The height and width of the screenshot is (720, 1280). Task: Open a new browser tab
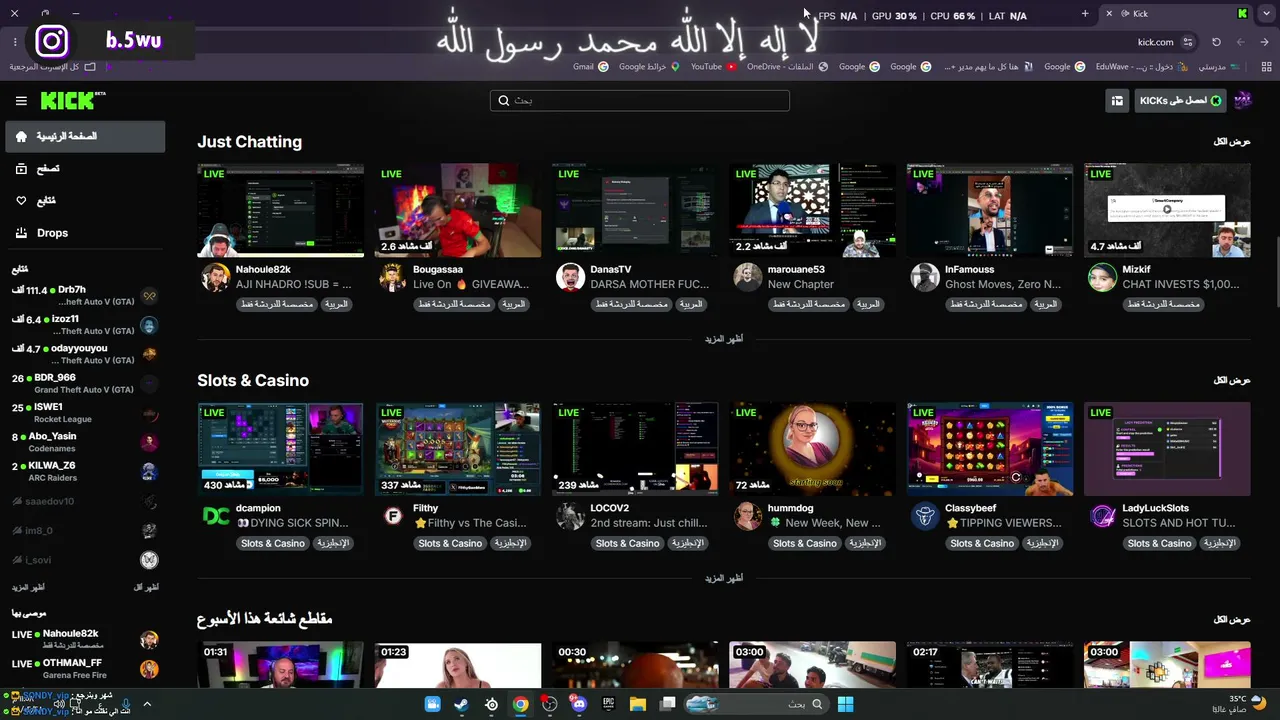[x=1085, y=14]
